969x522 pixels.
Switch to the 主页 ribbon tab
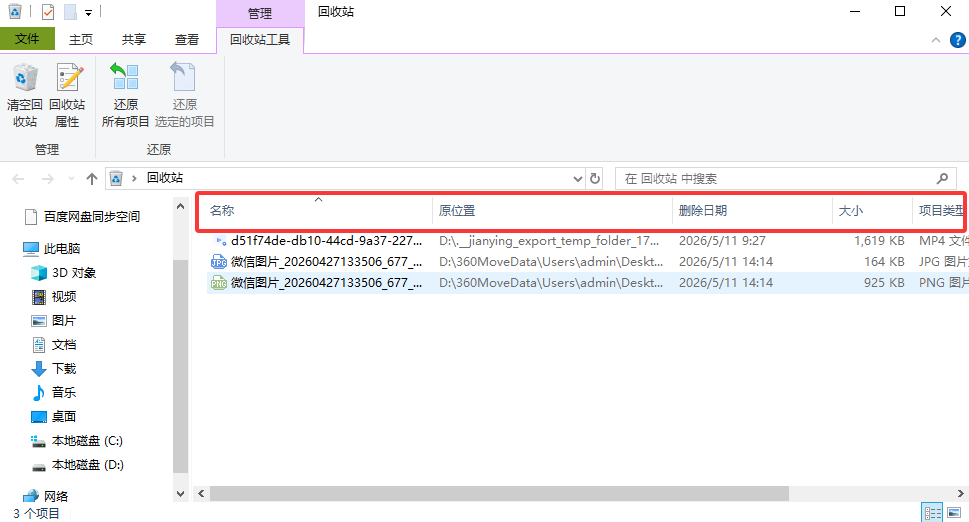pyautogui.click(x=80, y=40)
